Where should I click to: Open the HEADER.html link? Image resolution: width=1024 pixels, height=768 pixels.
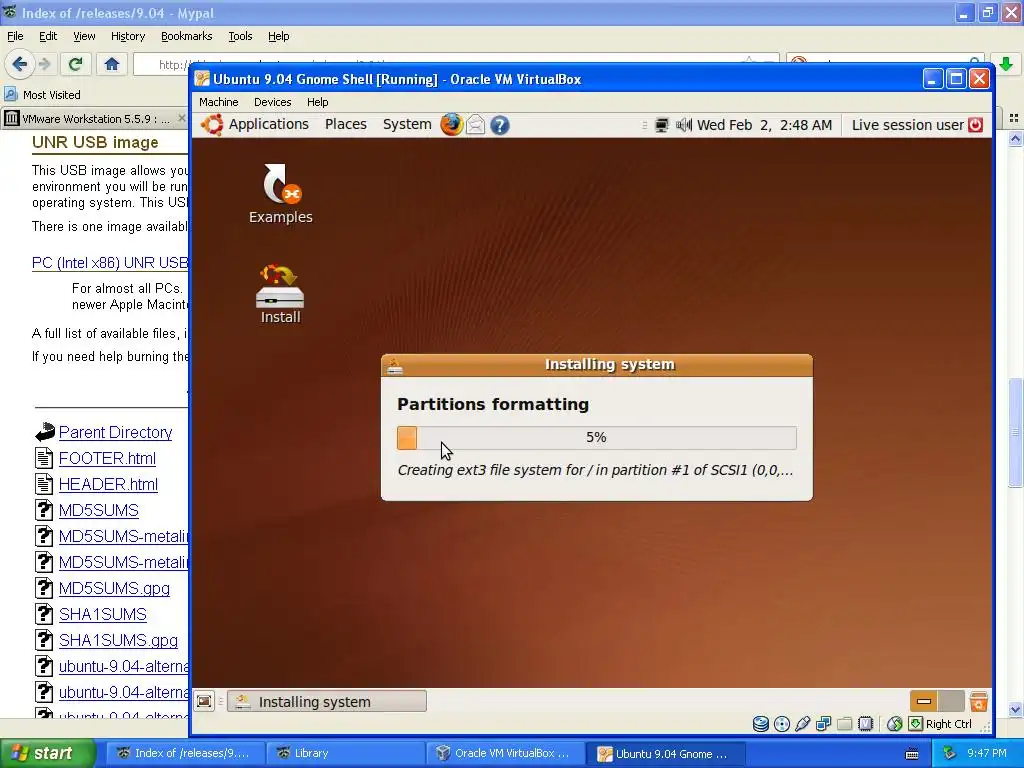[108, 485]
